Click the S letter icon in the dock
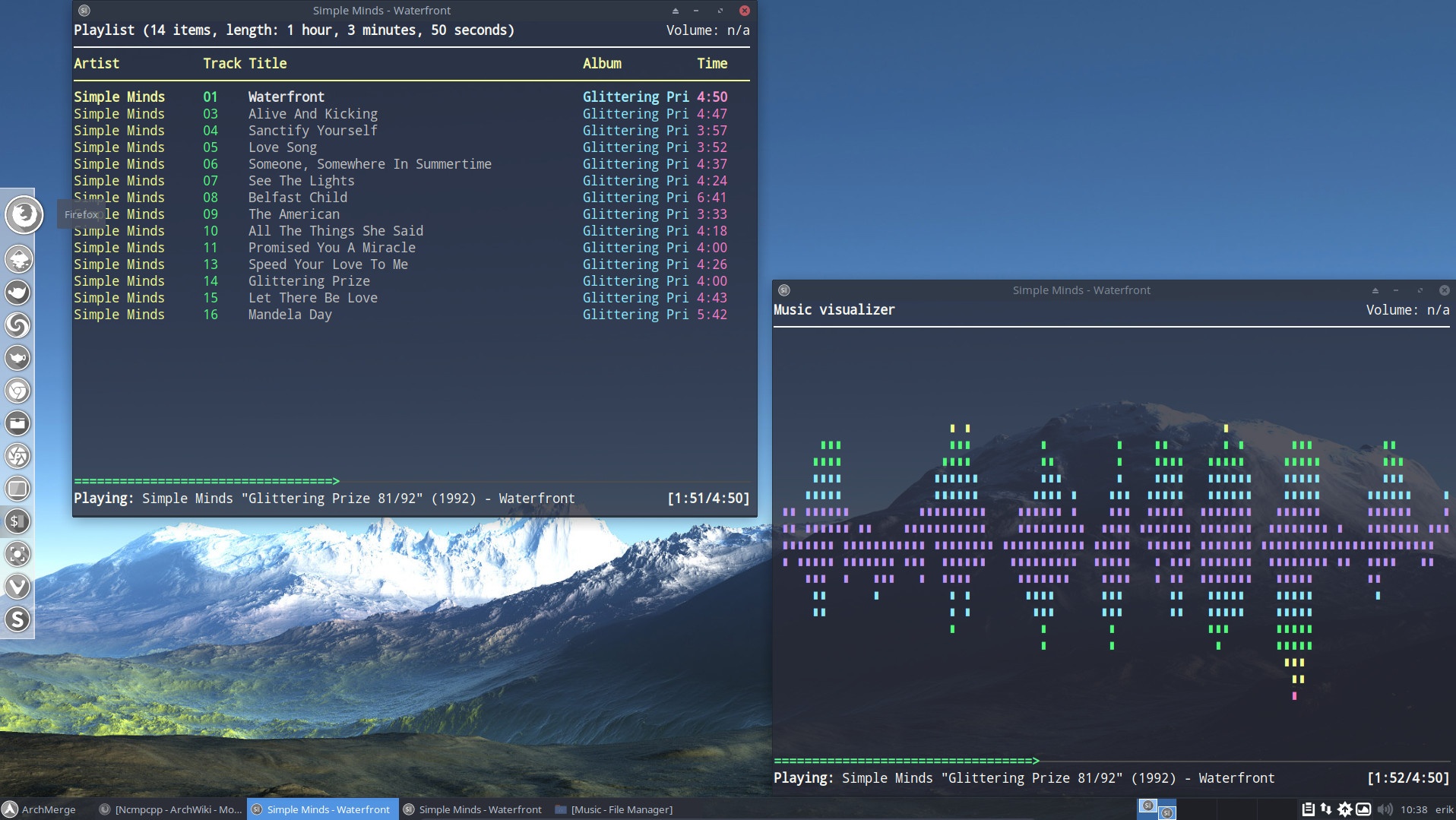1456x820 pixels. [18, 619]
